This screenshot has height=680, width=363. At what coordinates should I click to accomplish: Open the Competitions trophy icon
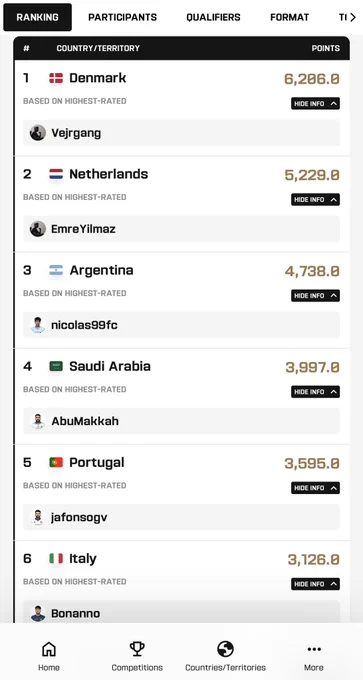click(x=137, y=649)
